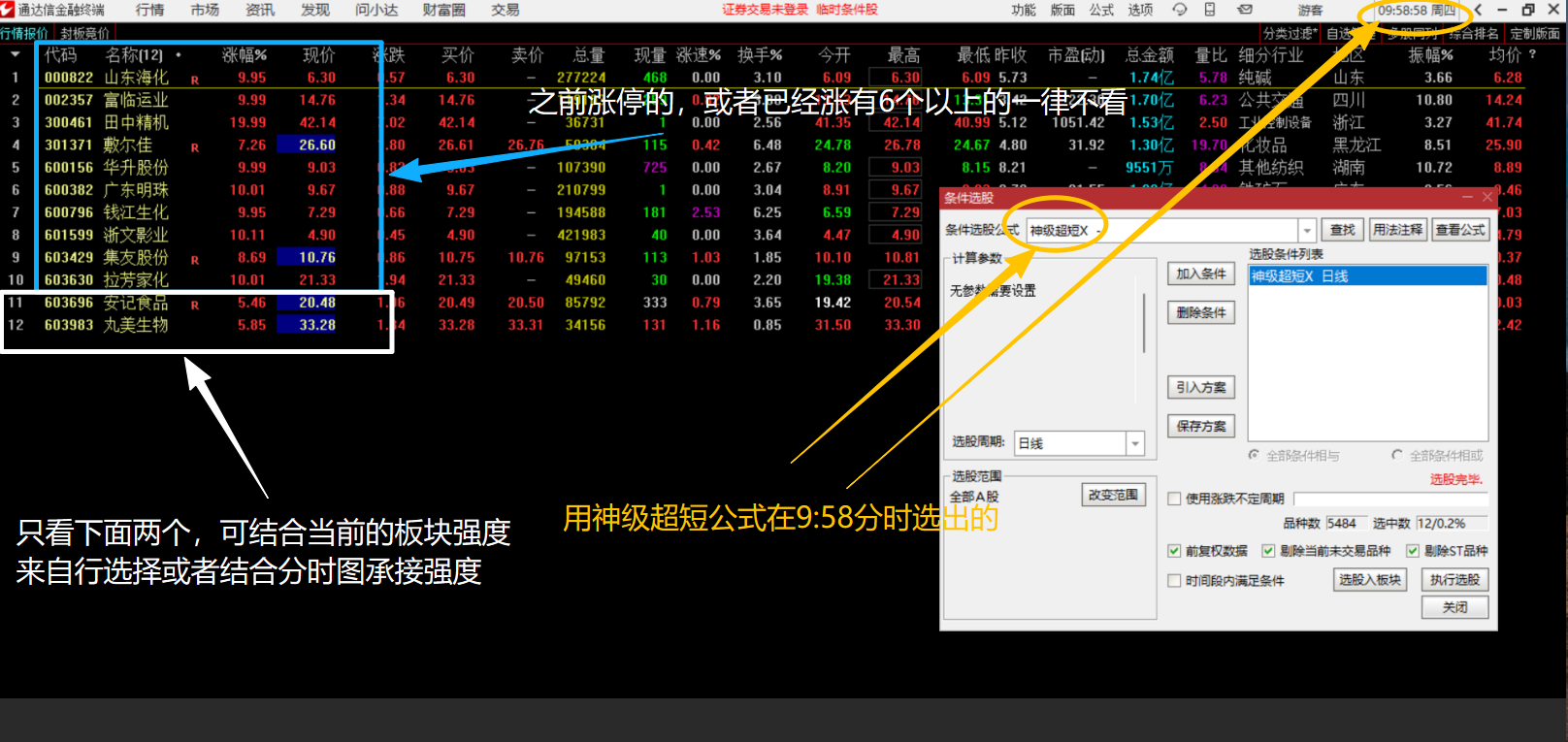Click the R marker on 山东海化 row
Image resolution: width=1568 pixels, height=742 pixels.
(195, 80)
